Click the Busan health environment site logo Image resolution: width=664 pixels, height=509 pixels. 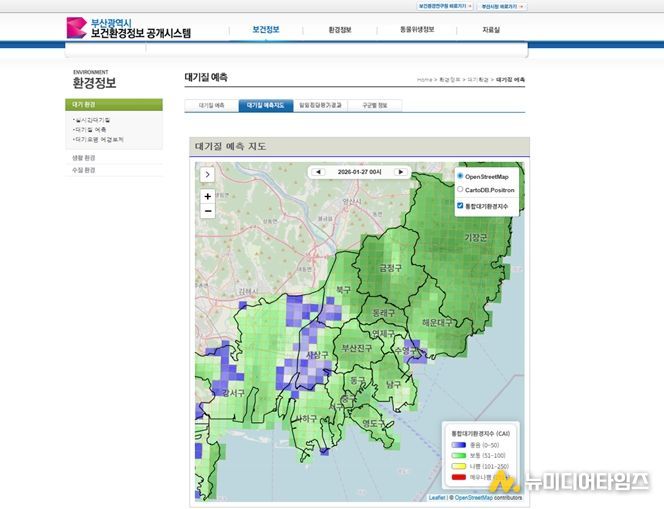pyautogui.click(x=127, y=28)
